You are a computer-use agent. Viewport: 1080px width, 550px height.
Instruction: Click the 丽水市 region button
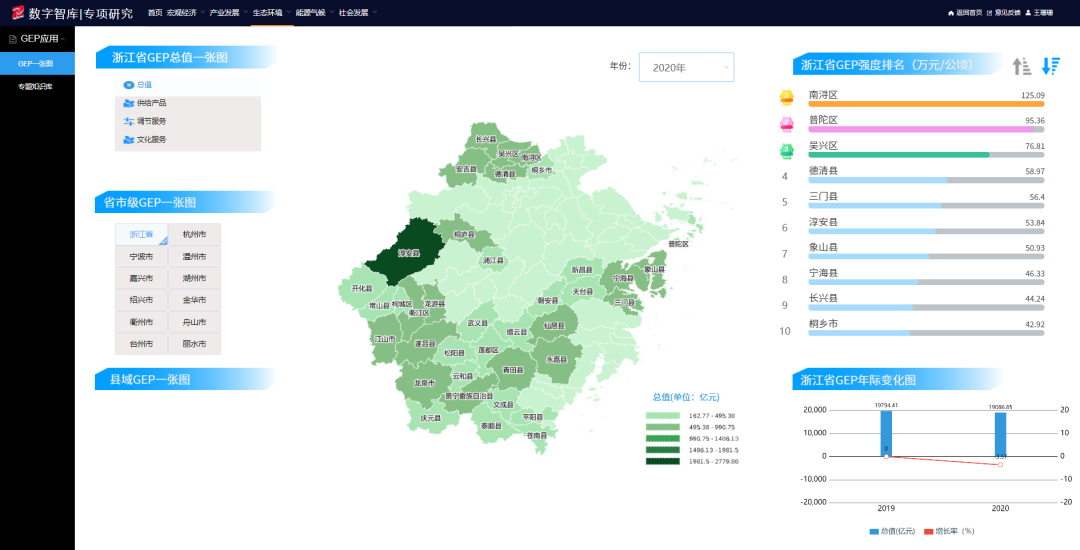(x=194, y=343)
